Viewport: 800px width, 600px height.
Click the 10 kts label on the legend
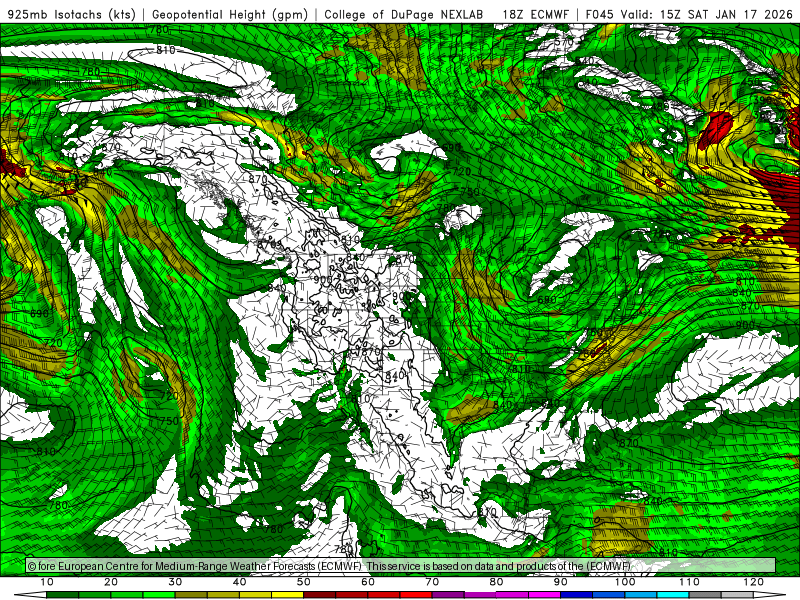pos(46,582)
